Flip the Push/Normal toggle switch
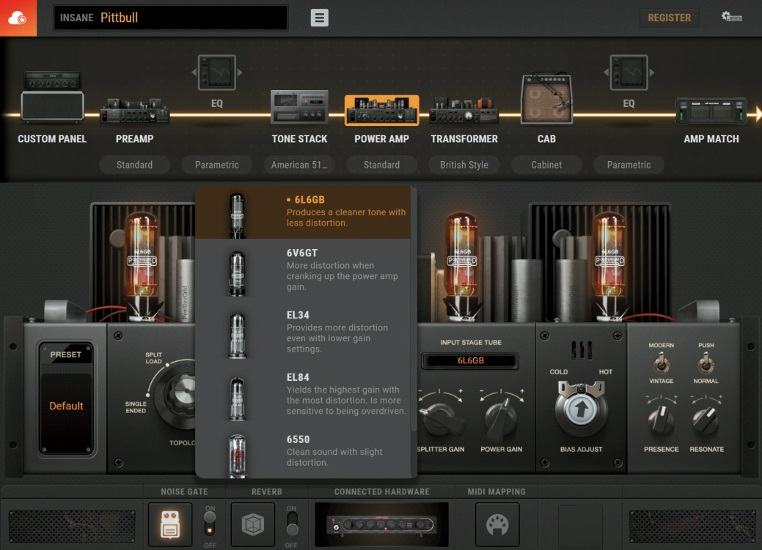This screenshot has width=762, height=550. 706,363
